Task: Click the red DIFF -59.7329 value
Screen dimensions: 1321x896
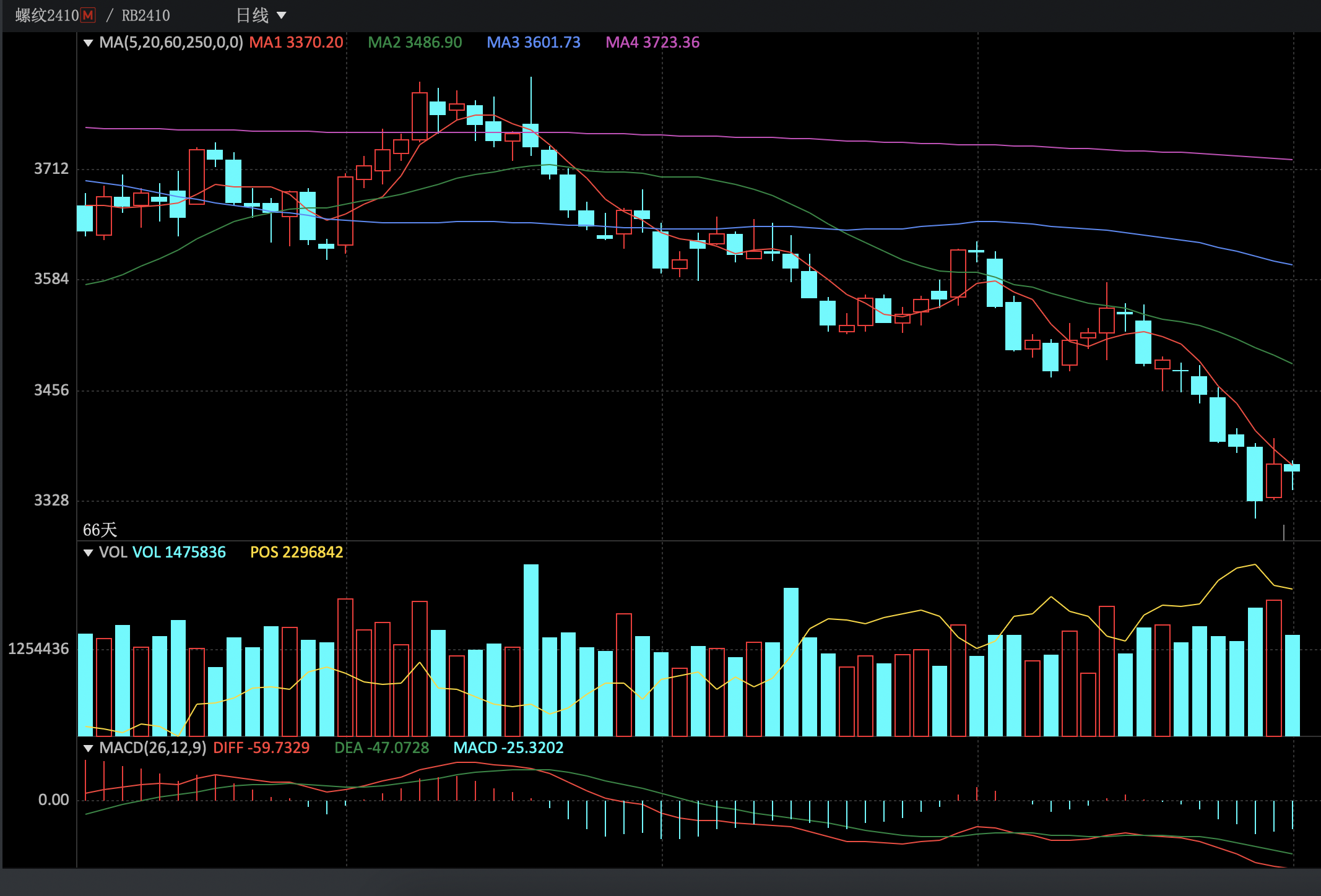Action: coord(261,748)
